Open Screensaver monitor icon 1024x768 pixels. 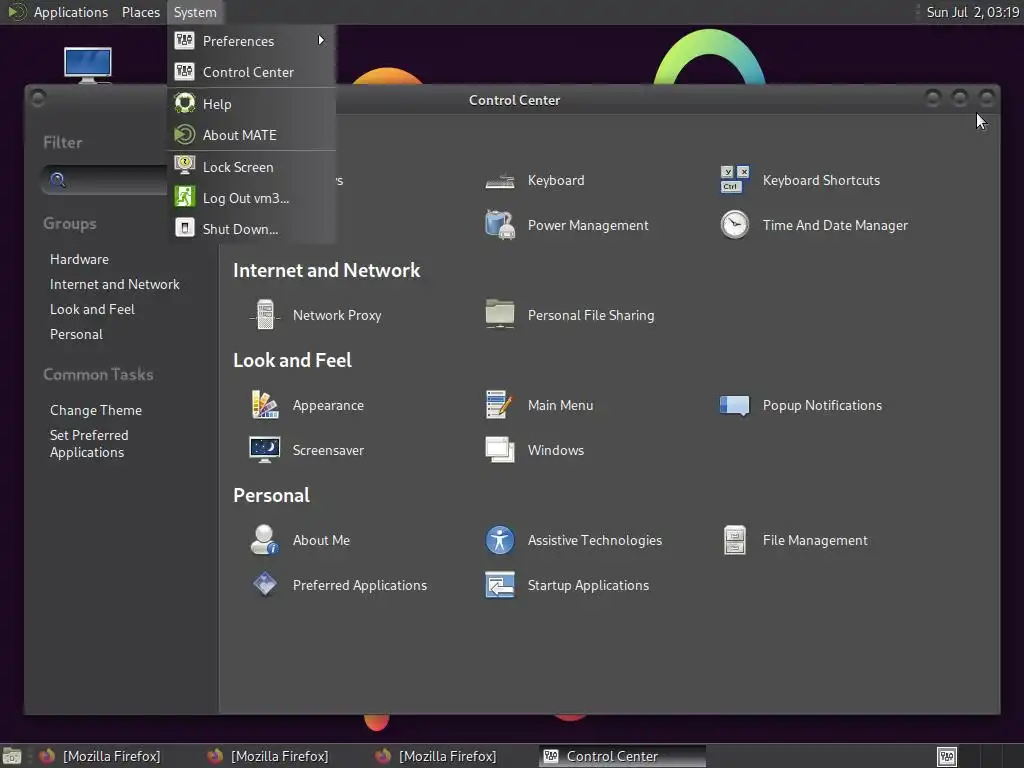click(x=264, y=450)
